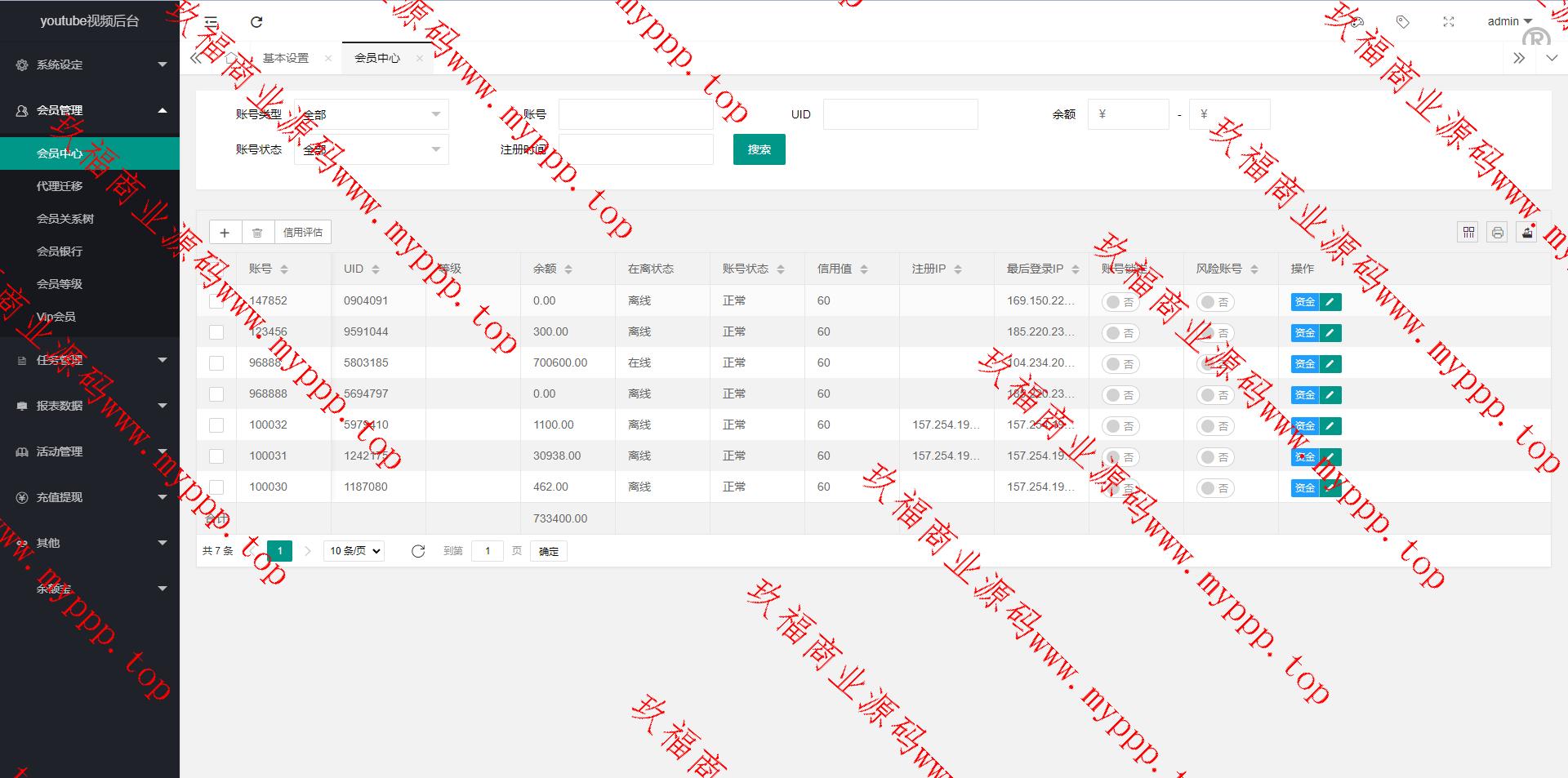Switch to the 基本设置 tab
Viewport: 1568px width, 778px height.
click(286, 58)
